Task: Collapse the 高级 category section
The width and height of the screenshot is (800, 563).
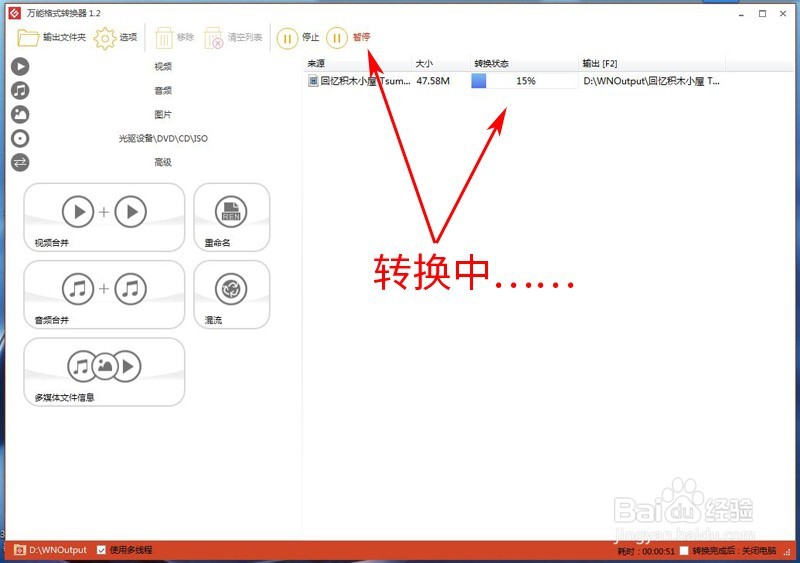Action: 163,162
